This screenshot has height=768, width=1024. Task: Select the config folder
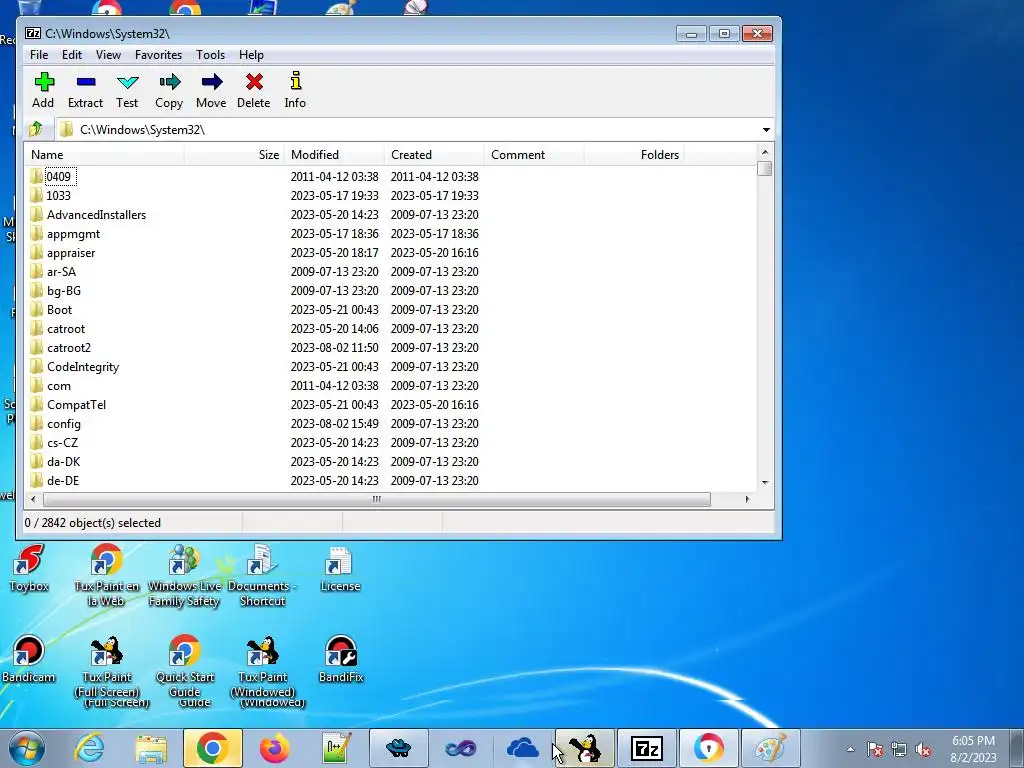pos(391,423)
